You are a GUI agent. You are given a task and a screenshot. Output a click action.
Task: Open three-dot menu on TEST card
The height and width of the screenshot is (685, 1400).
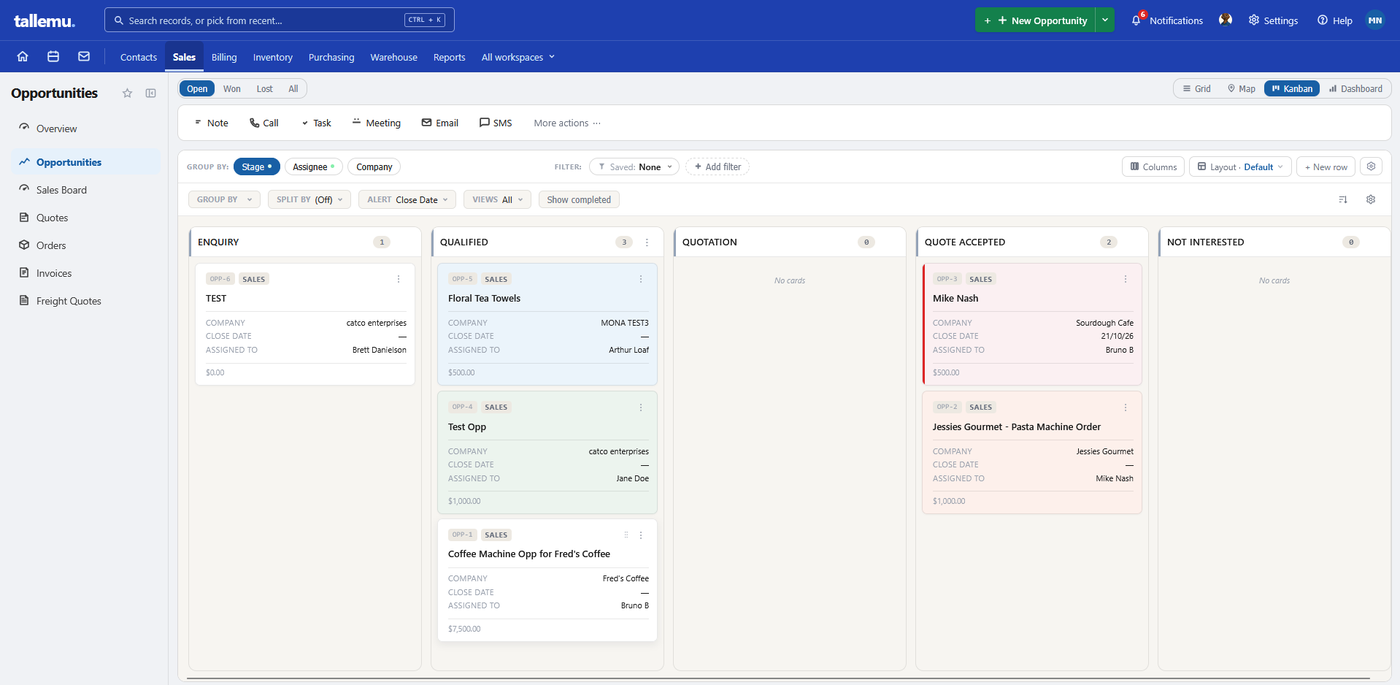(399, 279)
